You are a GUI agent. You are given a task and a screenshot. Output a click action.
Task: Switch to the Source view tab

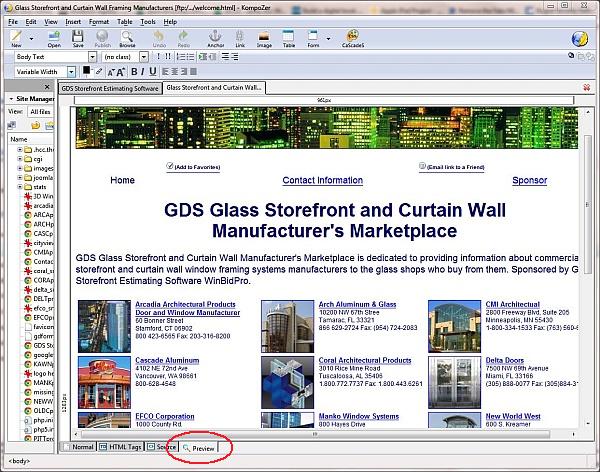click(x=162, y=447)
